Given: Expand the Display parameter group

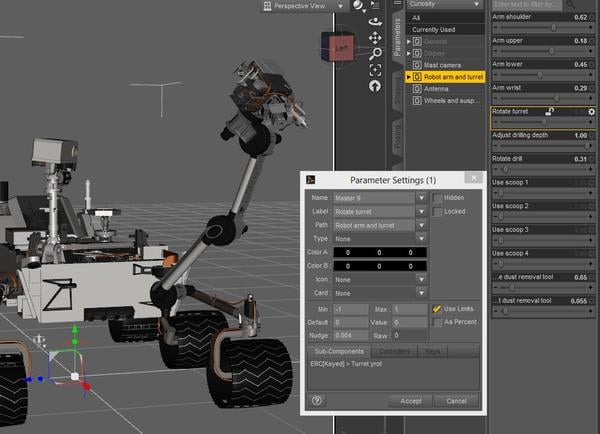Looking at the screenshot, I should pos(409,53).
